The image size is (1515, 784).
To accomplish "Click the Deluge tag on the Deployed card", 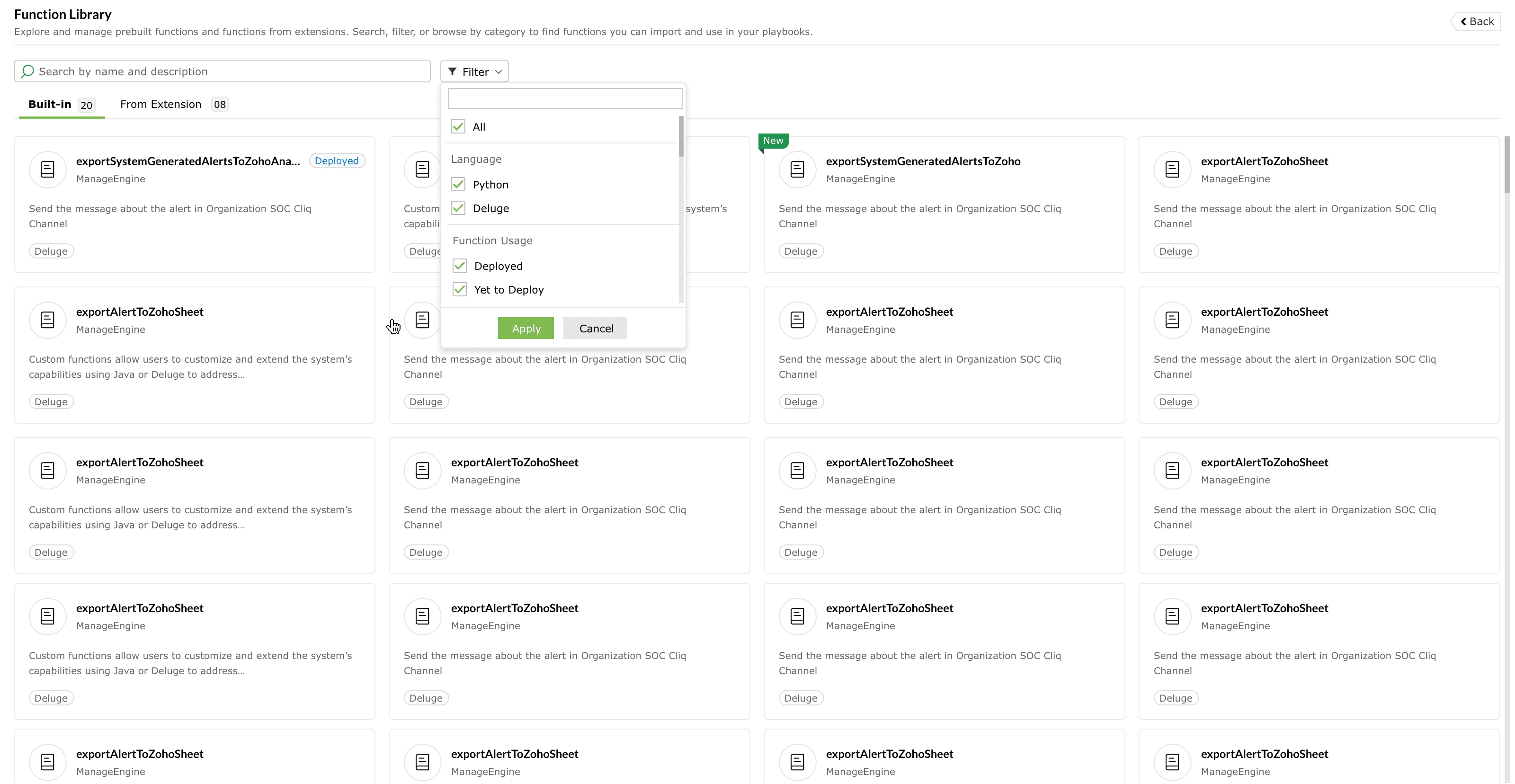I will pos(51,251).
